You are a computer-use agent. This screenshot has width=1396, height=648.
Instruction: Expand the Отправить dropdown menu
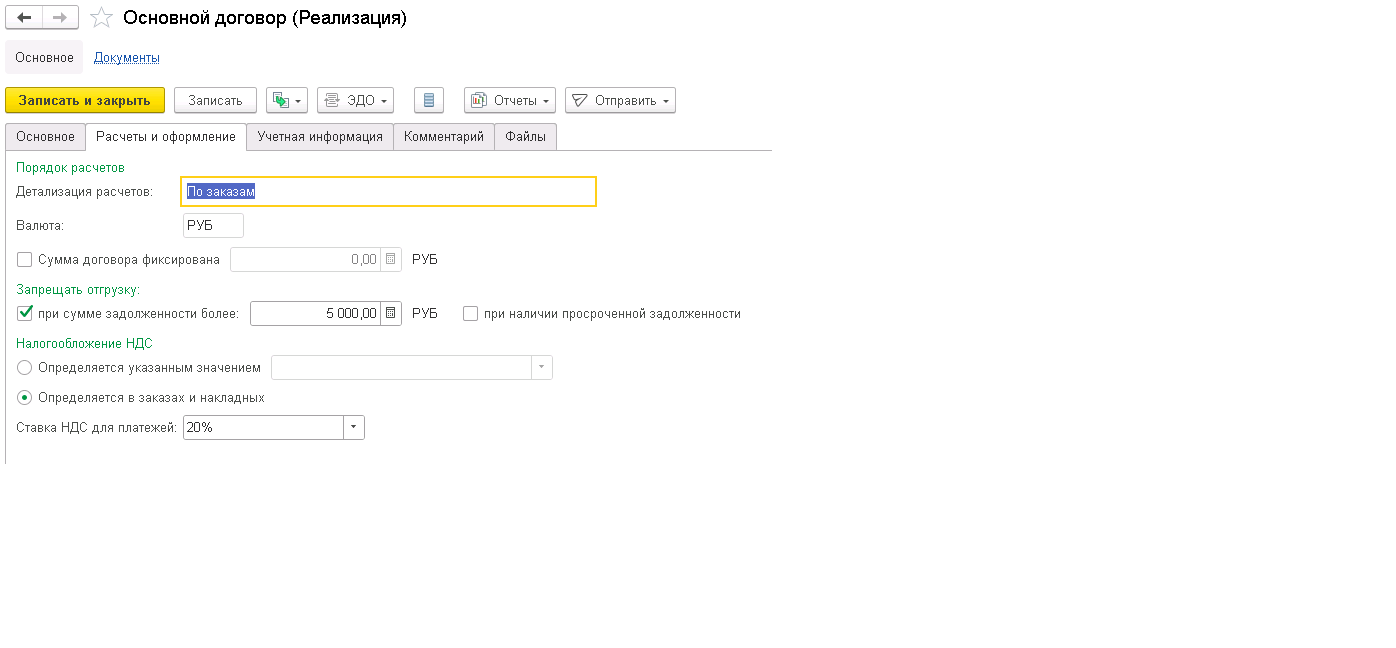coord(620,100)
